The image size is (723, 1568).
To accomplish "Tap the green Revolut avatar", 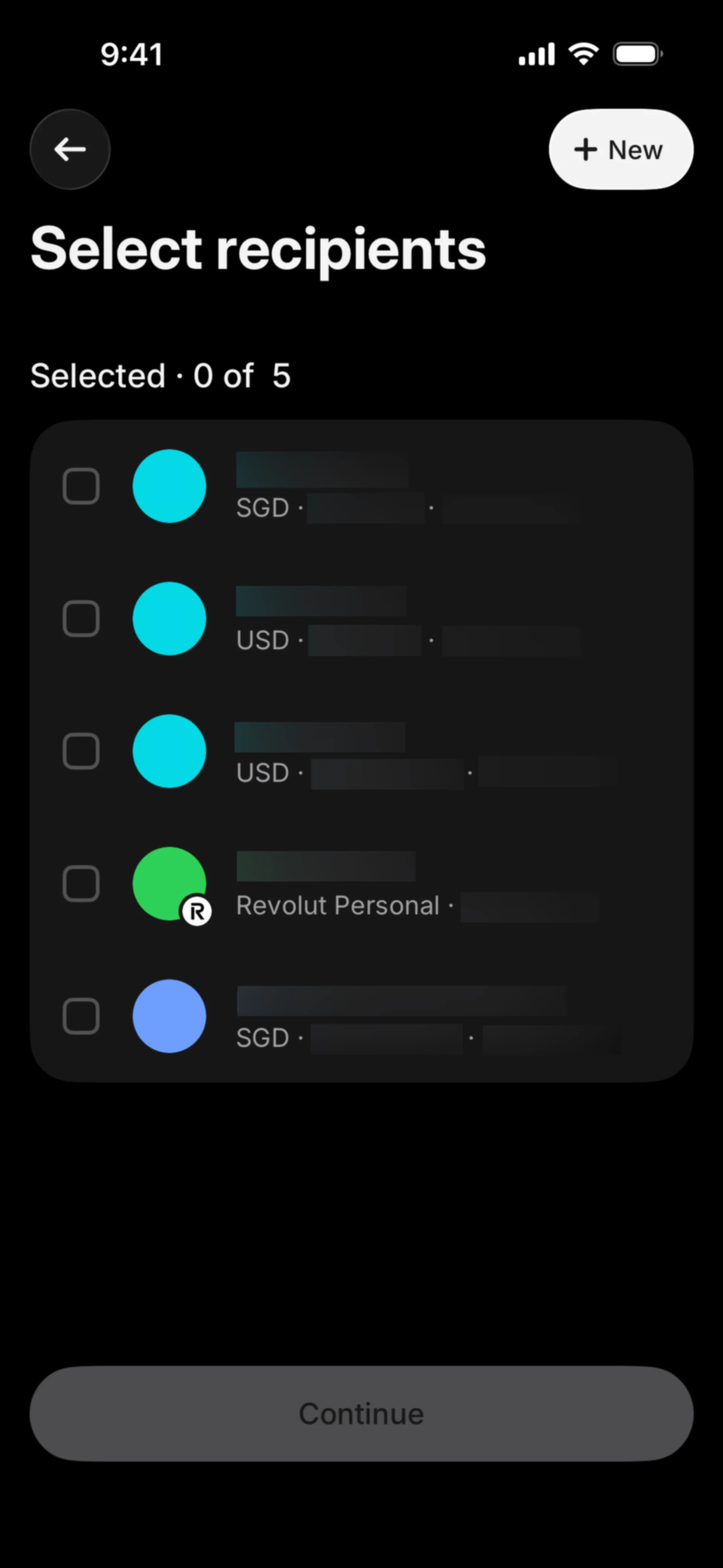I will pyautogui.click(x=169, y=883).
